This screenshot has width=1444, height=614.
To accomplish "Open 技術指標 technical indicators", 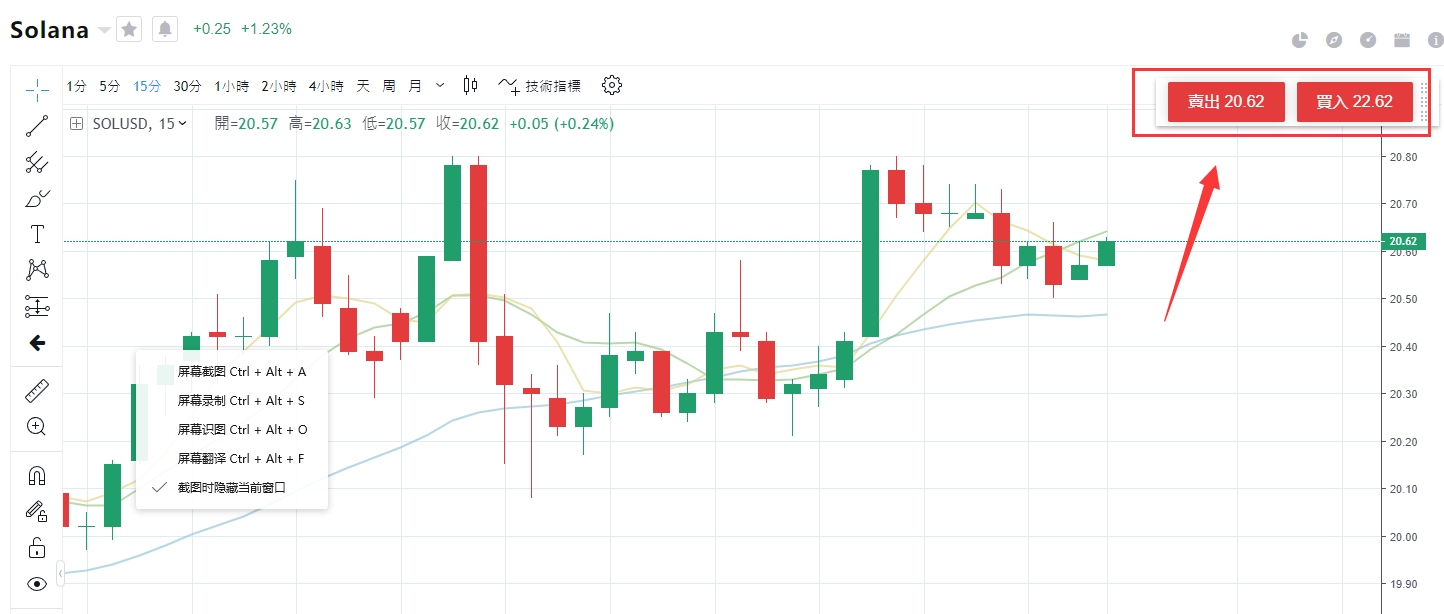I will click(x=540, y=86).
